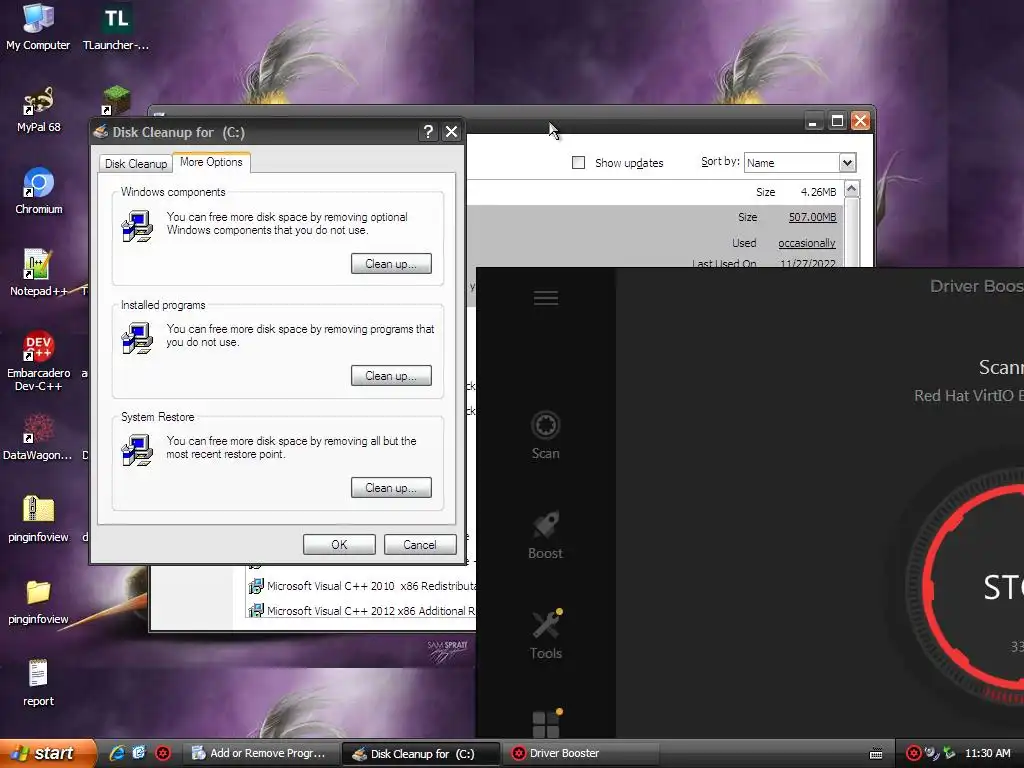Click the scroll up arrow in program list
The width and height of the screenshot is (1024, 768).
[852, 189]
